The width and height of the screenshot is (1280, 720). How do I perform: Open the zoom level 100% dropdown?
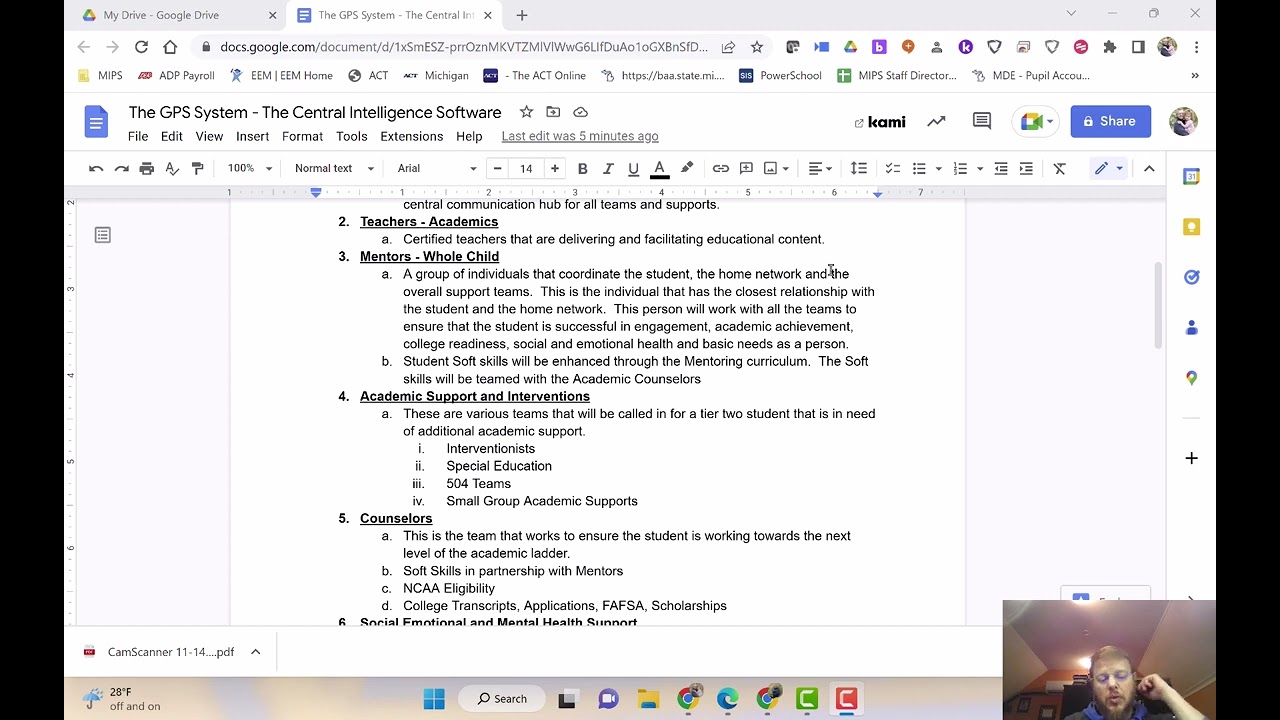250,168
